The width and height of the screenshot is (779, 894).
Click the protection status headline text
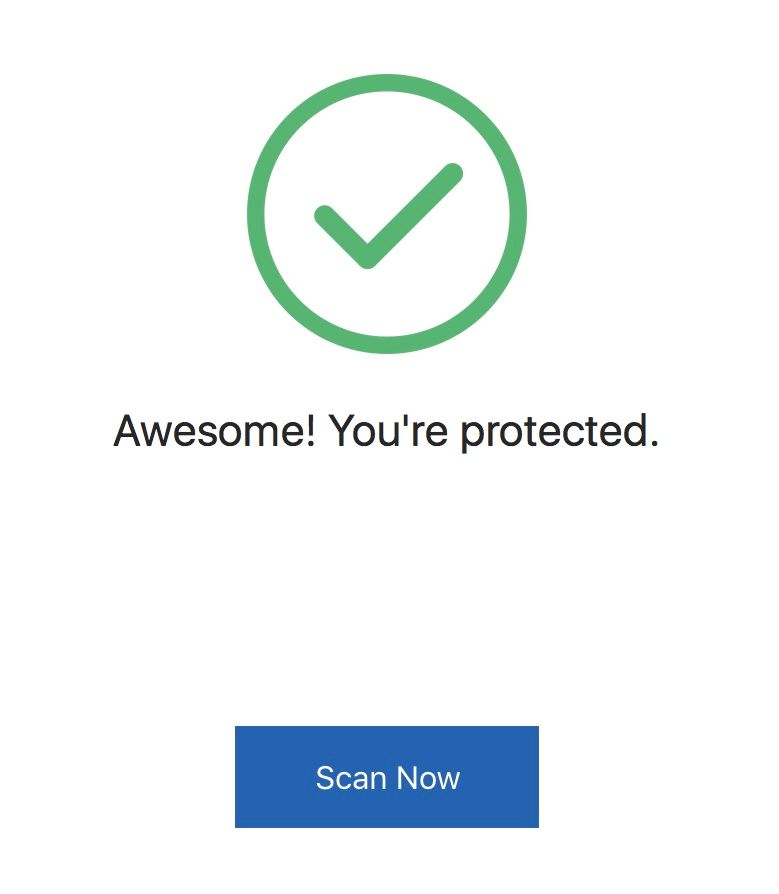(x=386, y=432)
